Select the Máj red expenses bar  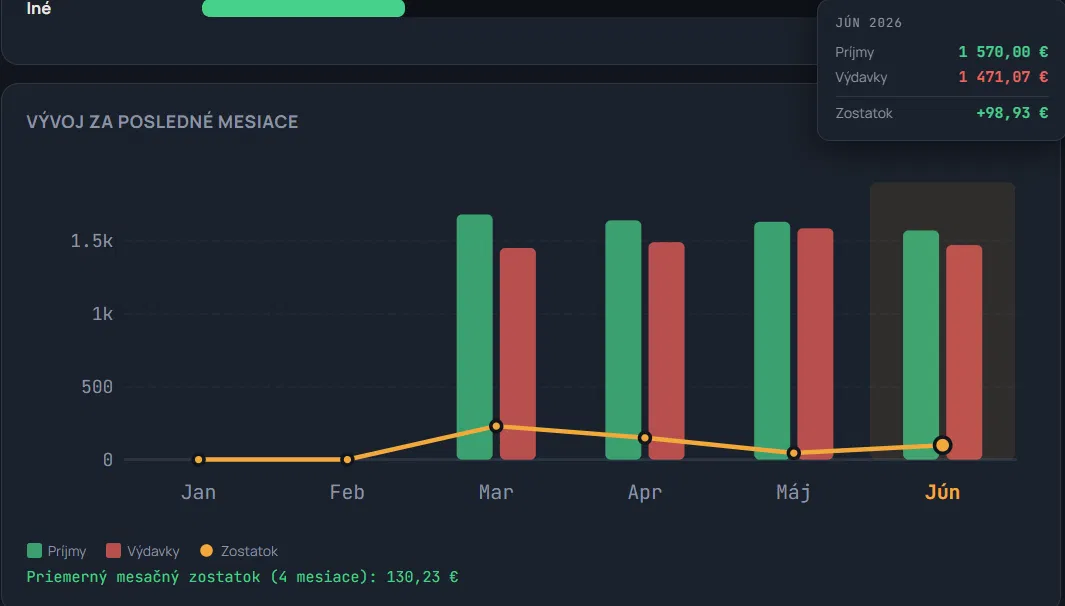815,344
